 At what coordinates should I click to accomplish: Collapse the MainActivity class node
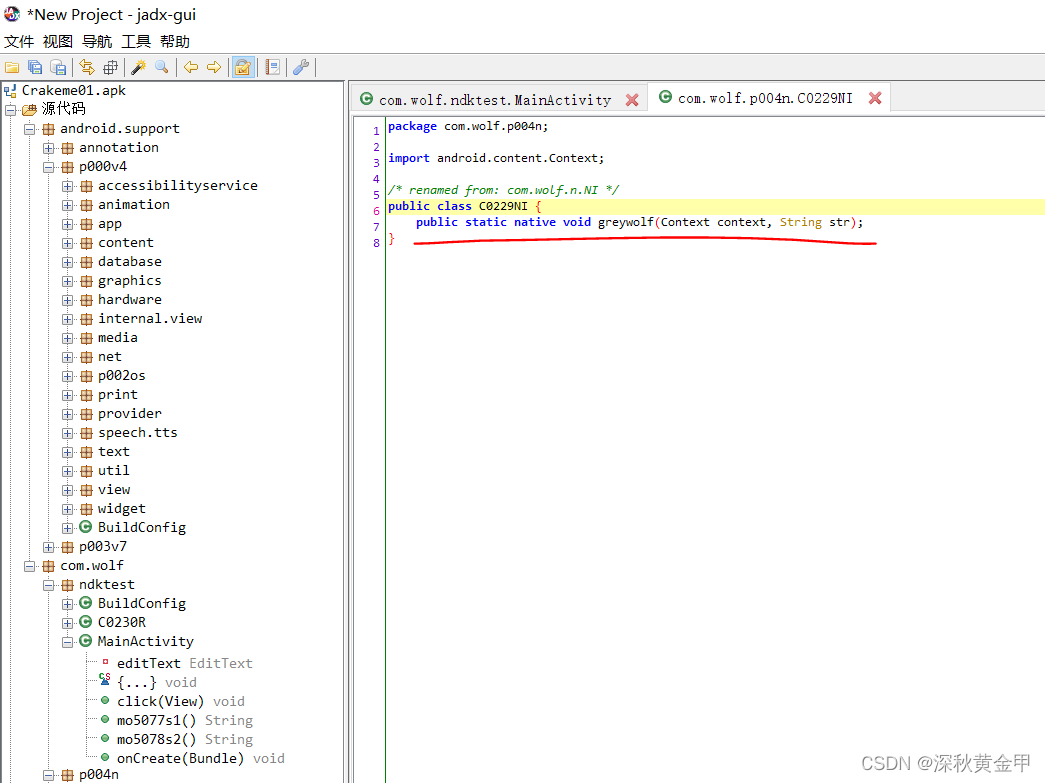click(x=67, y=642)
